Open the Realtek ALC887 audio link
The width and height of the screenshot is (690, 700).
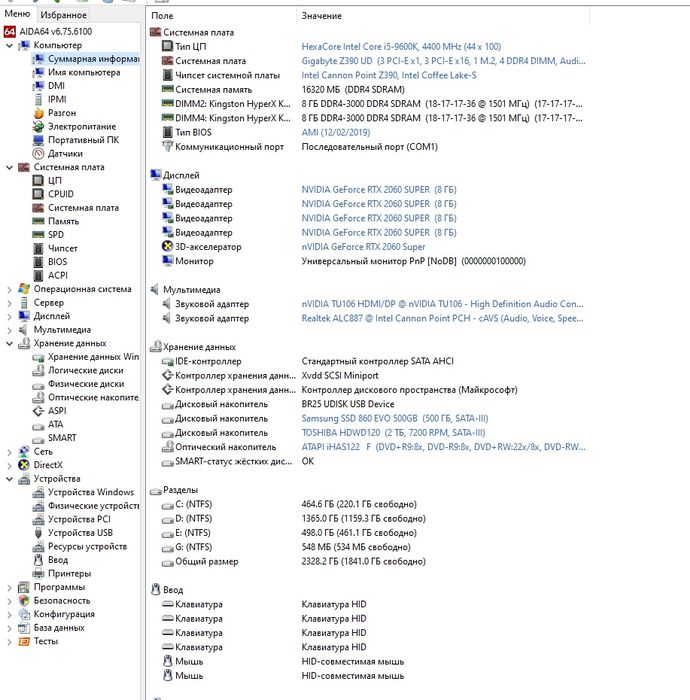[x=442, y=318]
